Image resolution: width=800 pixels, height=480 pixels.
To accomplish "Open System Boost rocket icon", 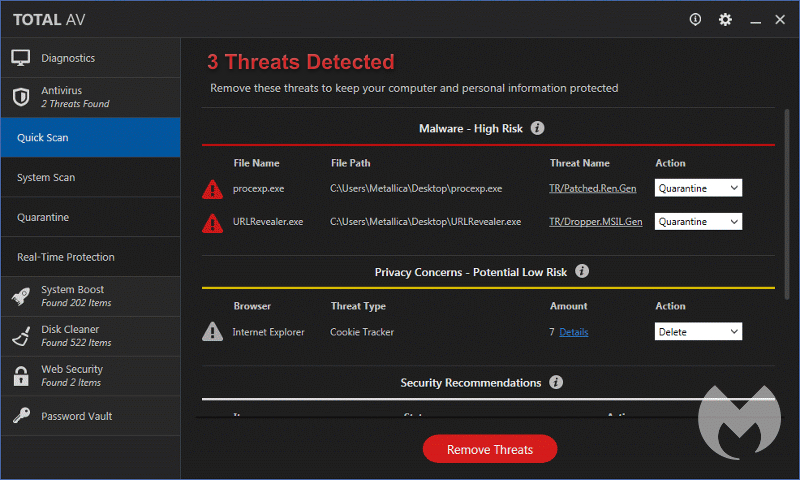I will point(21,296).
